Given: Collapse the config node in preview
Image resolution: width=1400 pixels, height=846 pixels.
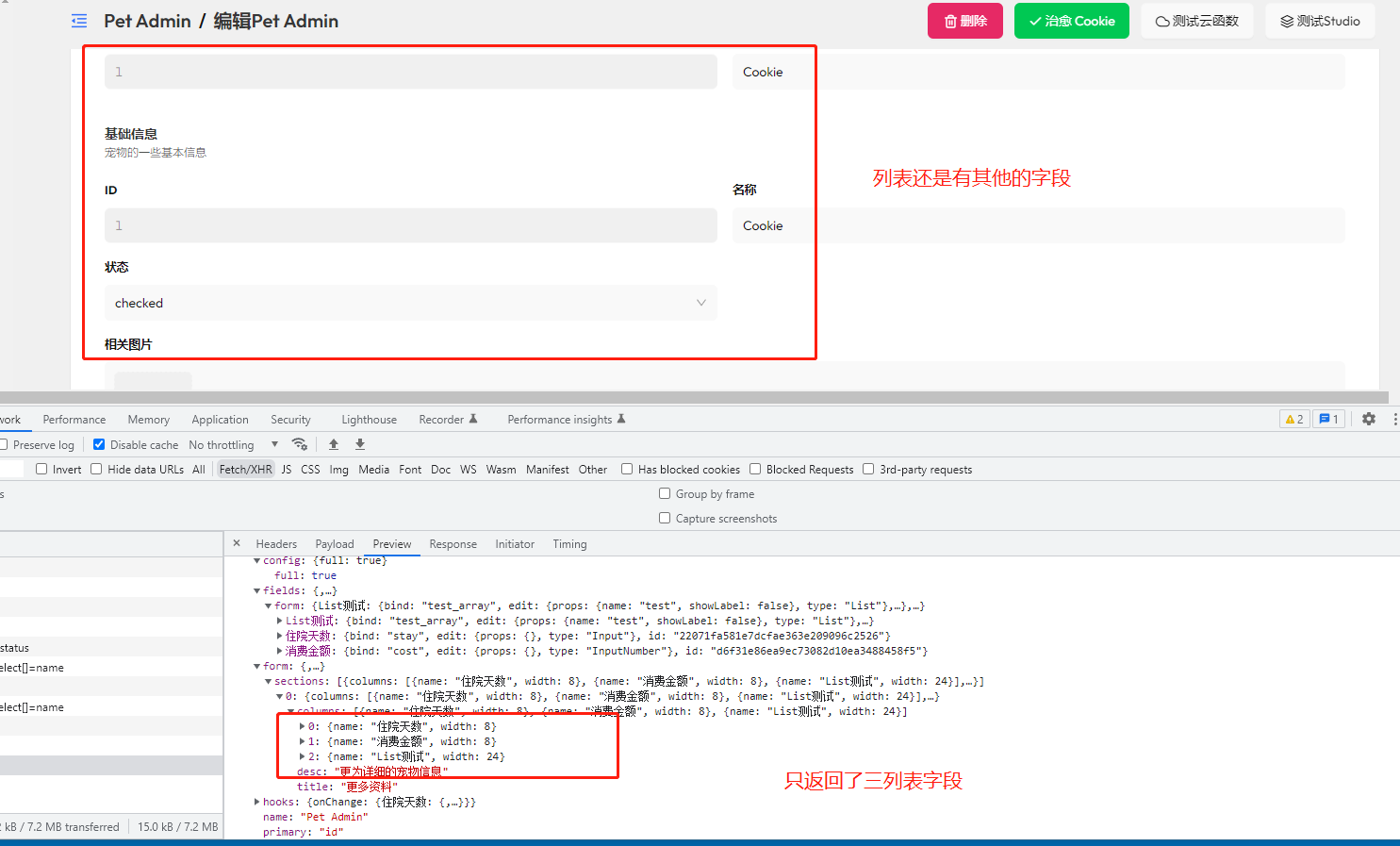Looking at the screenshot, I should (x=256, y=560).
